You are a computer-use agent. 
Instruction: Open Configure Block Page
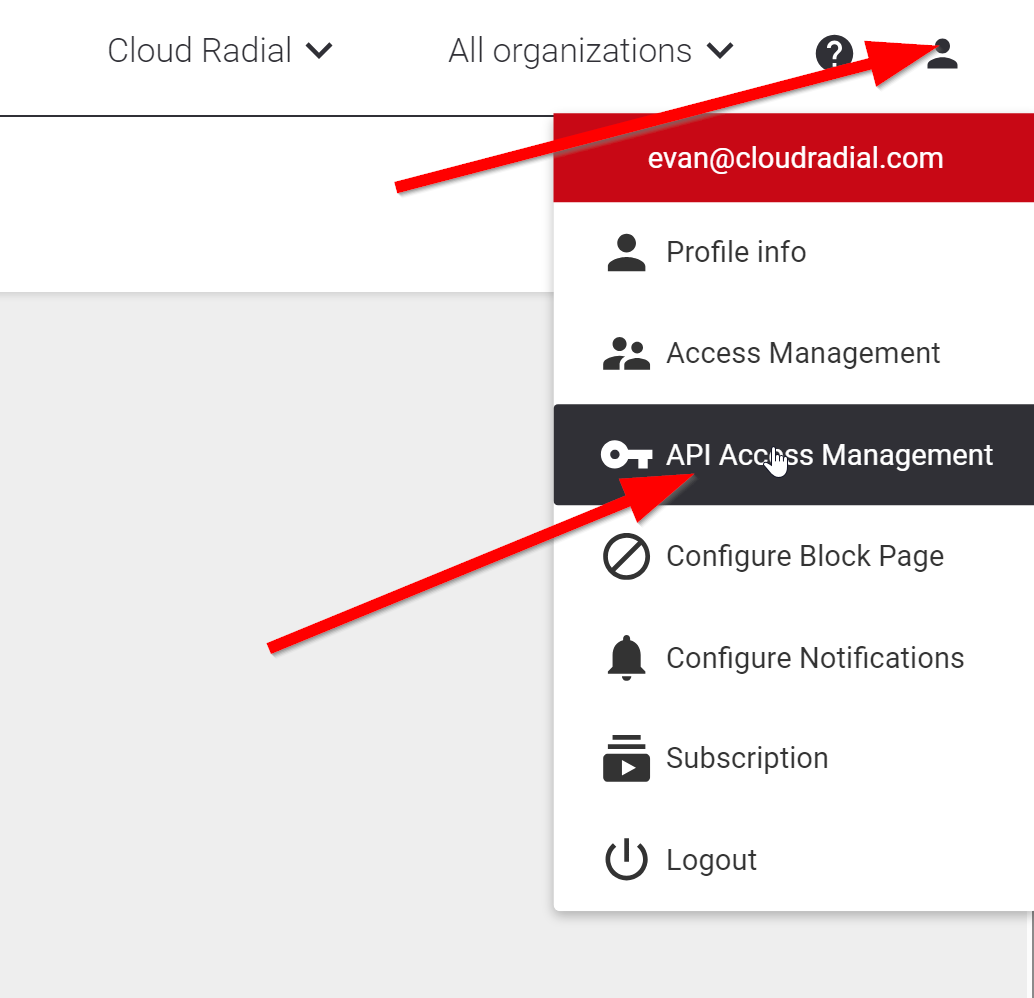[805, 556]
